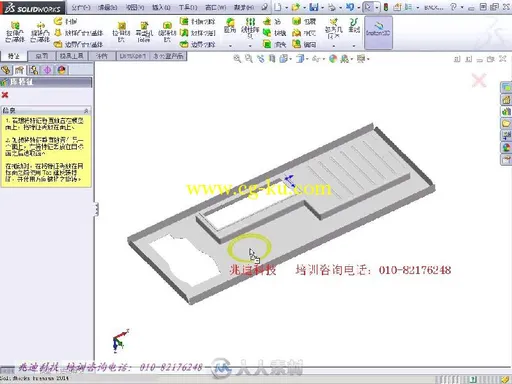Viewport: 512px width, 384px height.
Task: Select the Draft feature
Action: [x=274, y=33]
